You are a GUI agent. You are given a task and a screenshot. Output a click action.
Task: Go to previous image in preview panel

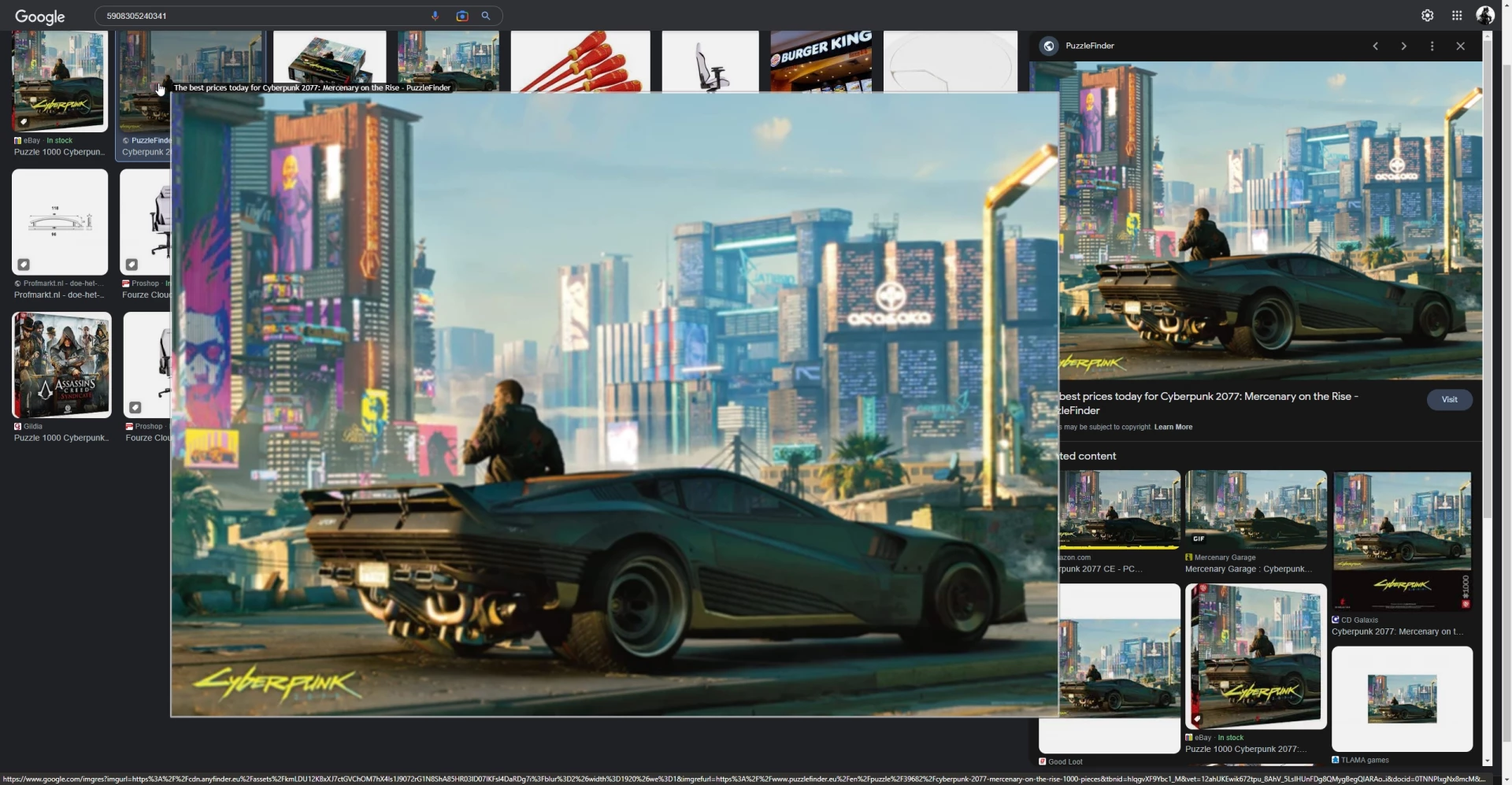click(x=1375, y=46)
